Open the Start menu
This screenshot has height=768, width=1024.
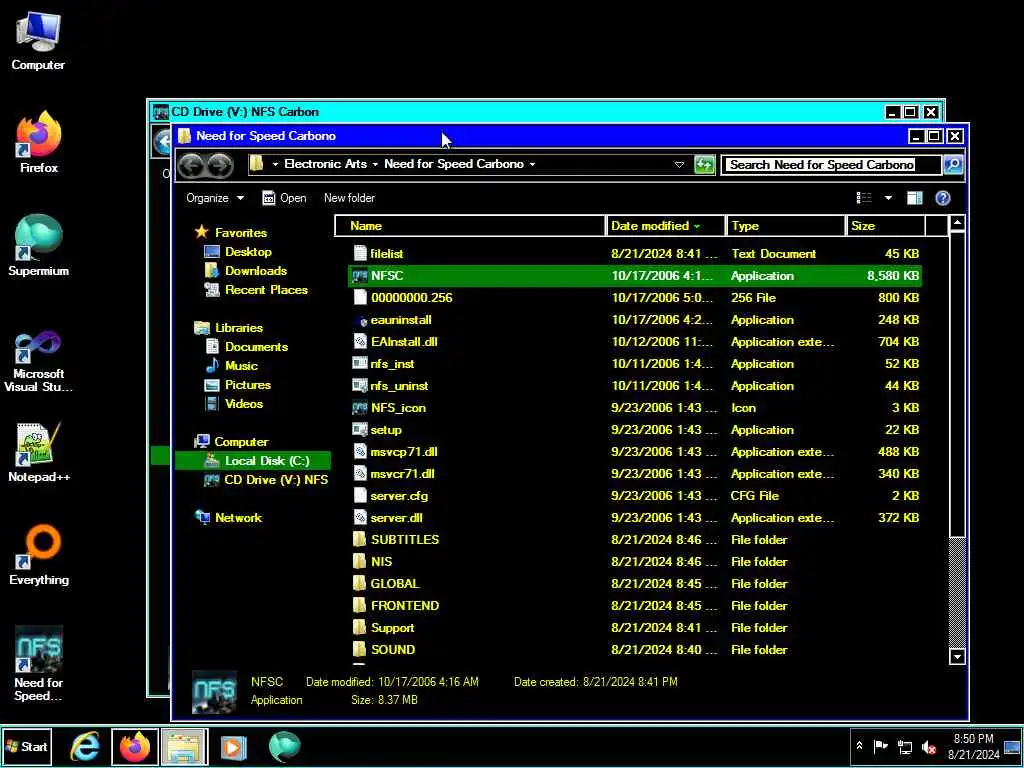(x=26, y=746)
